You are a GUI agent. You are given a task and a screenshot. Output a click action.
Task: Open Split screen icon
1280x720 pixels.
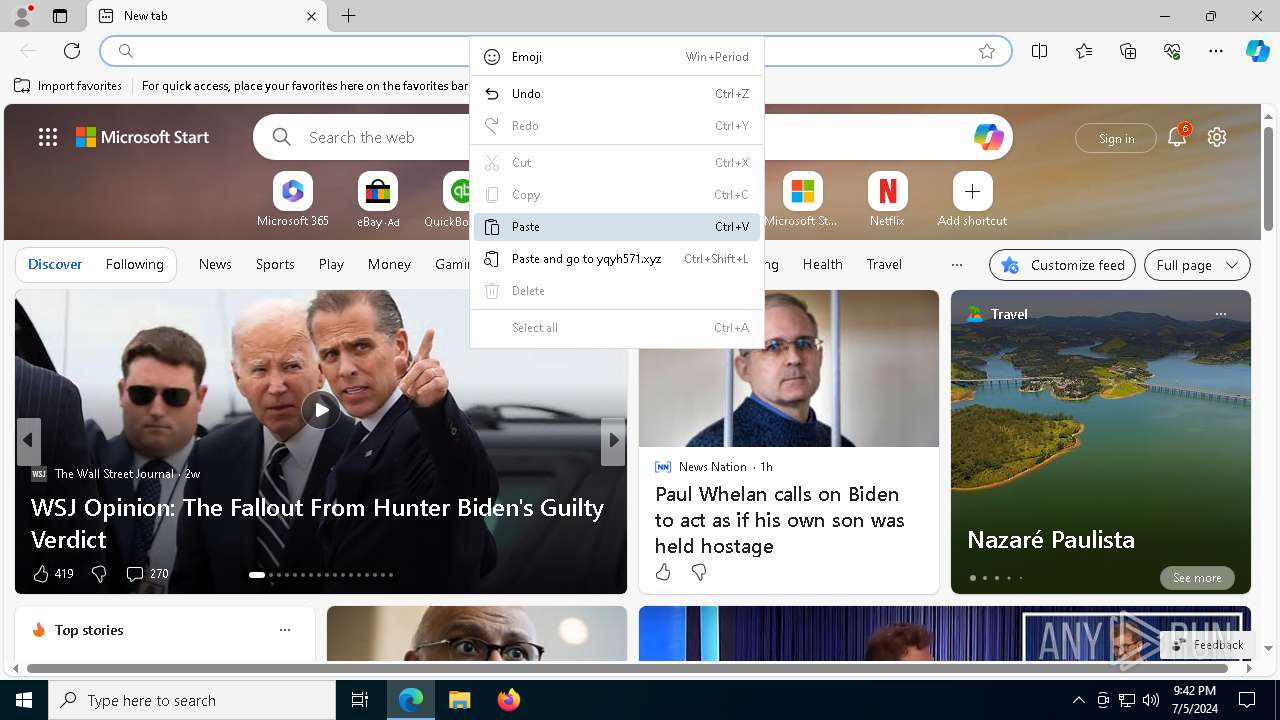click(x=1040, y=51)
